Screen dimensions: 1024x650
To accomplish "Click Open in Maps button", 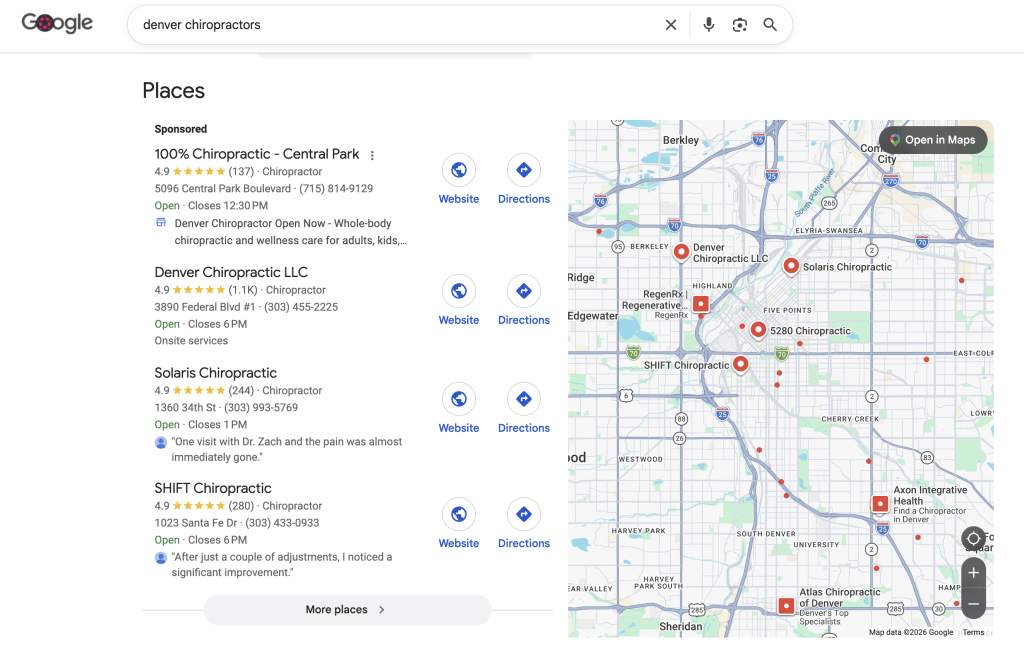I will [933, 140].
